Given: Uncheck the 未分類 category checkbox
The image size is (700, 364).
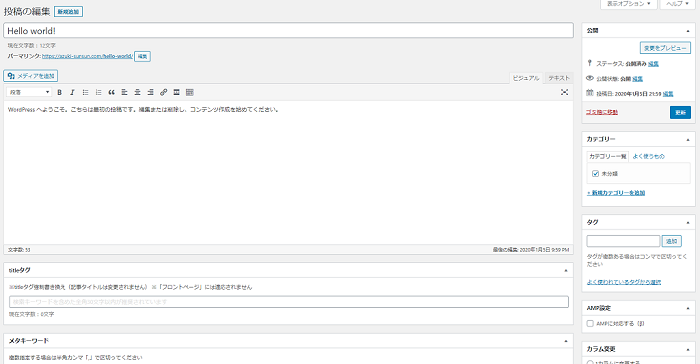Looking at the screenshot, I should coord(595,174).
